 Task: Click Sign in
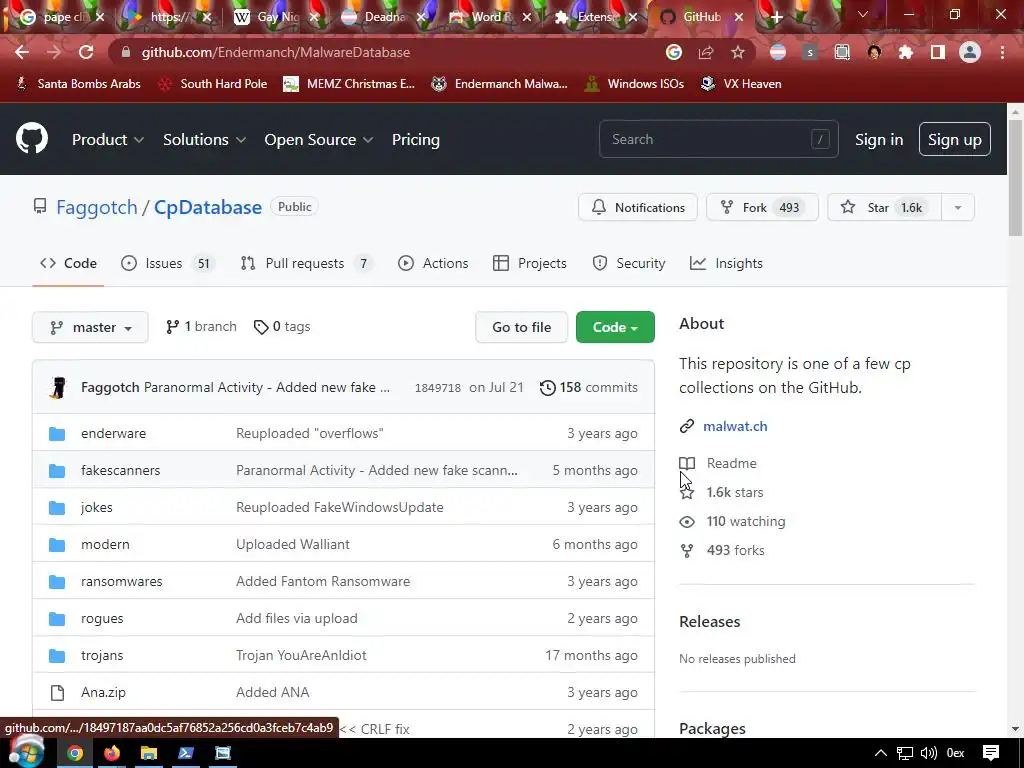879,140
